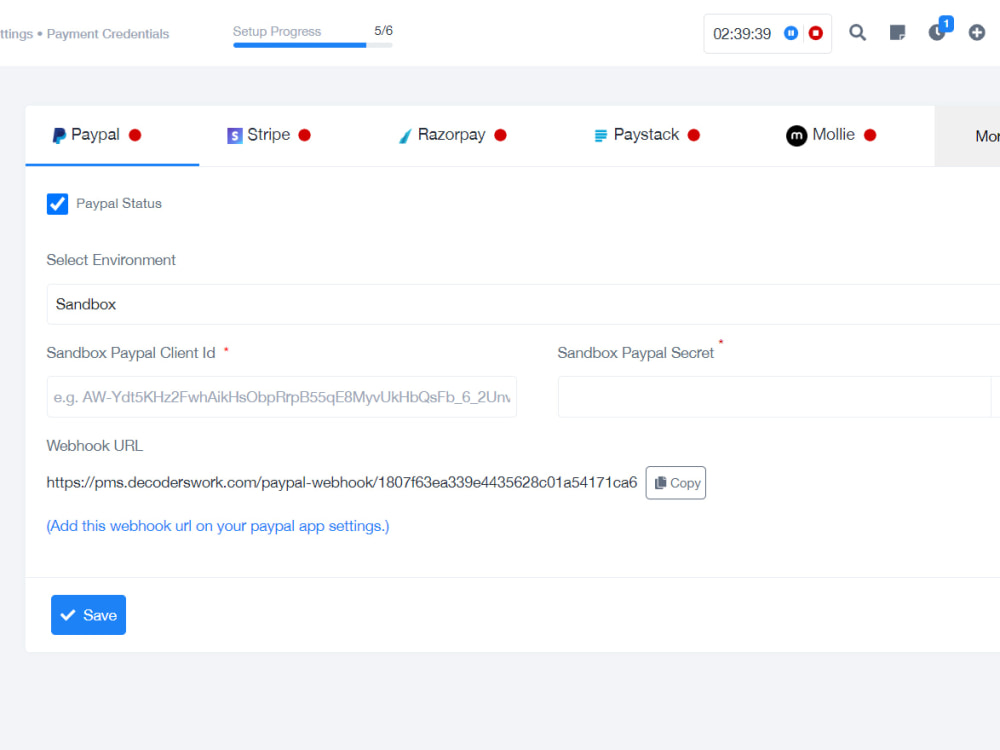Click the webhook URL text

[x=342, y=482]
